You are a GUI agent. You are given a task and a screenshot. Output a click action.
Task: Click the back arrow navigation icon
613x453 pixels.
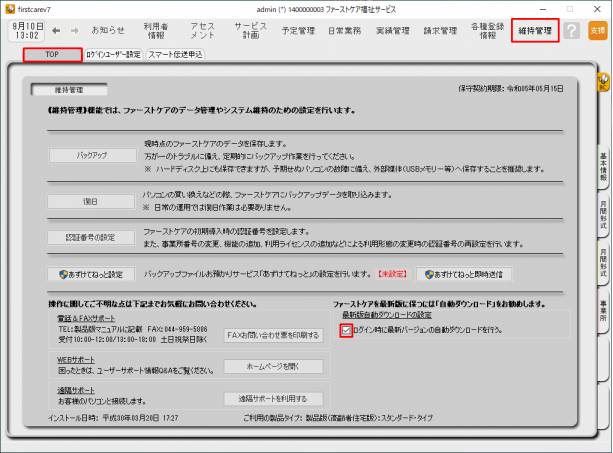pyautogui.click(x=56, y=31)
